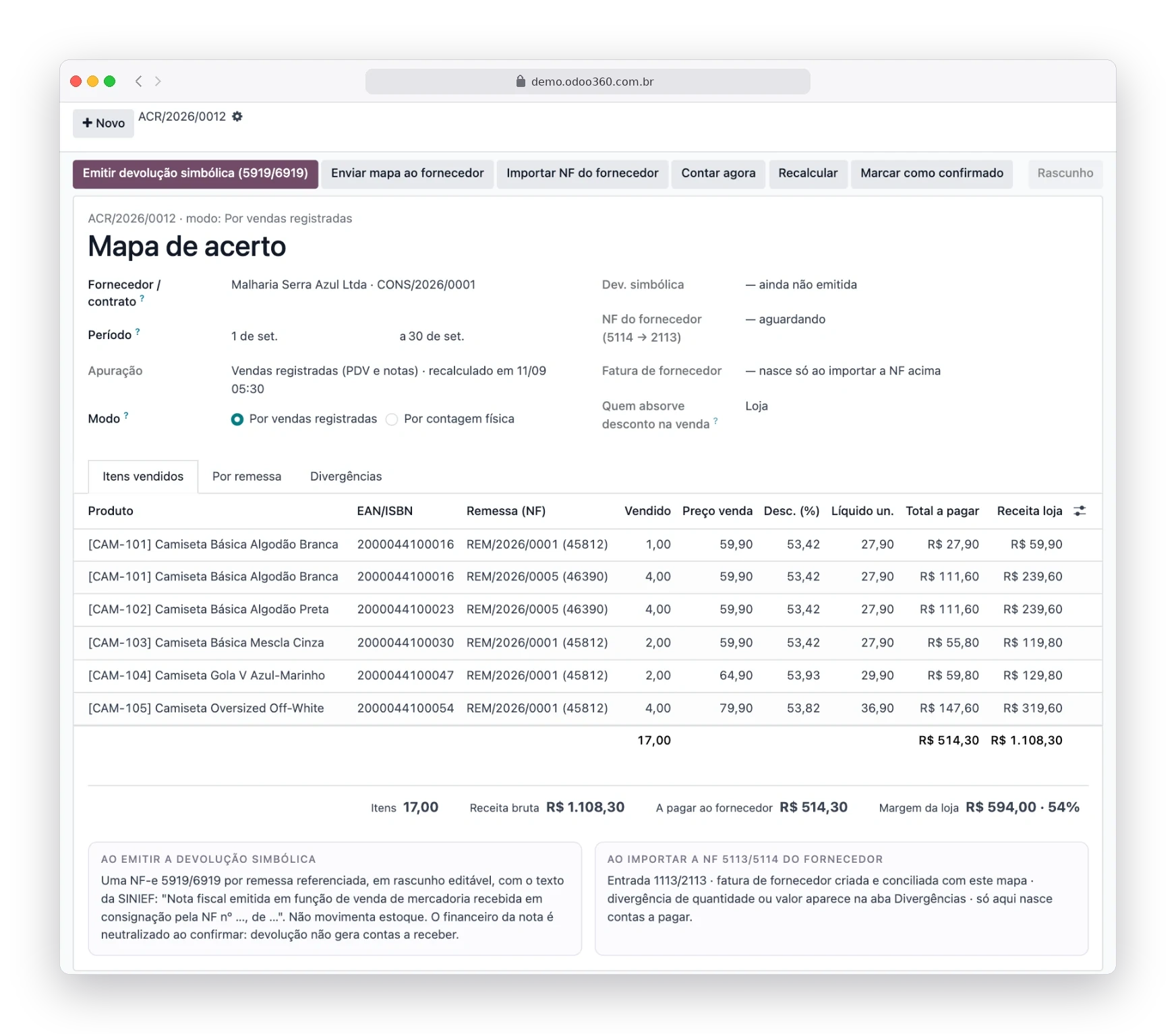Click the Recalcular button
Image resolution: width=1176 pixels, height=1034 pixels.
[x=808, y=174]
